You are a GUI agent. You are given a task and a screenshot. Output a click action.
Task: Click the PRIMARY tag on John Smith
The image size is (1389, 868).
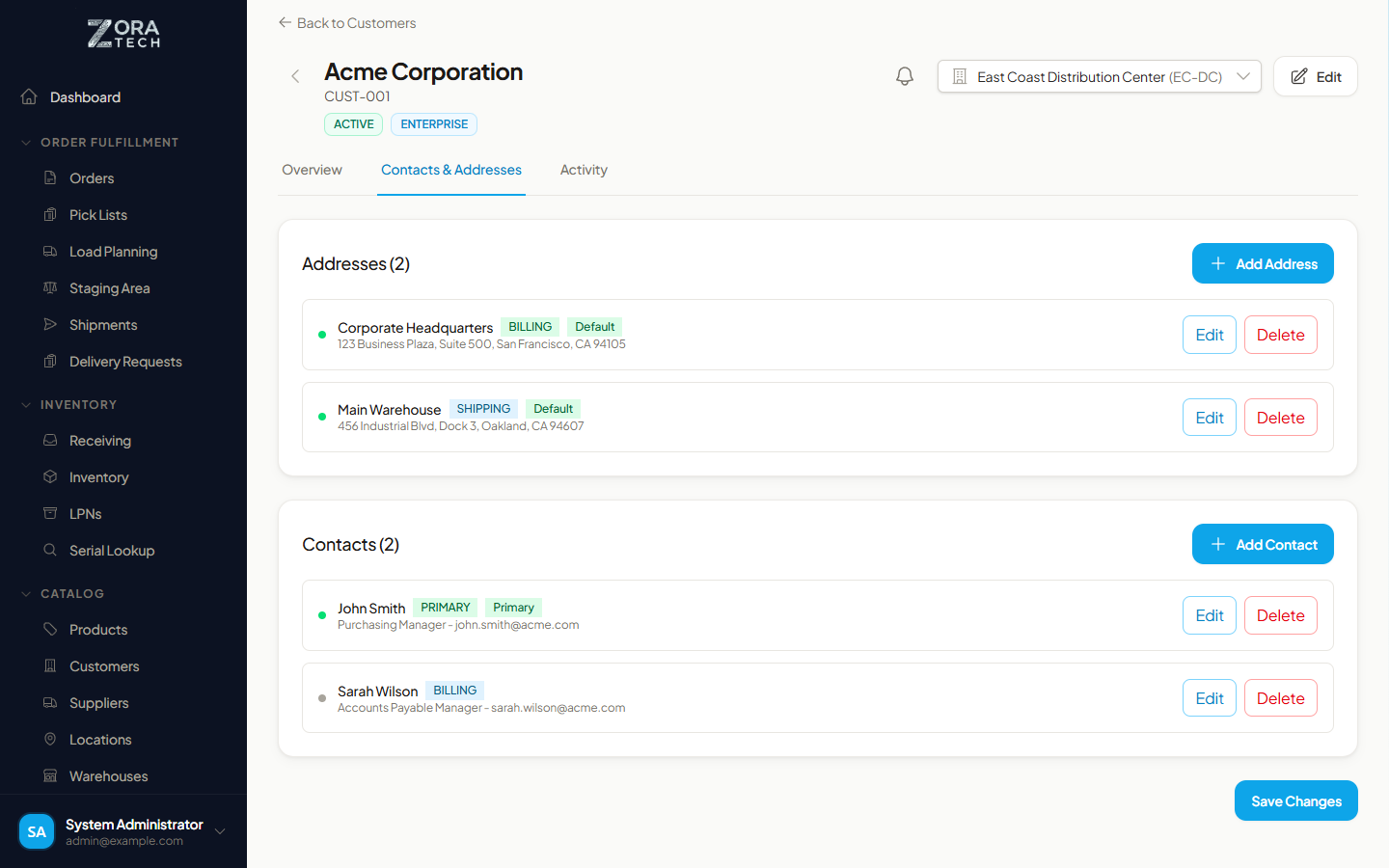tap(446, 608)
